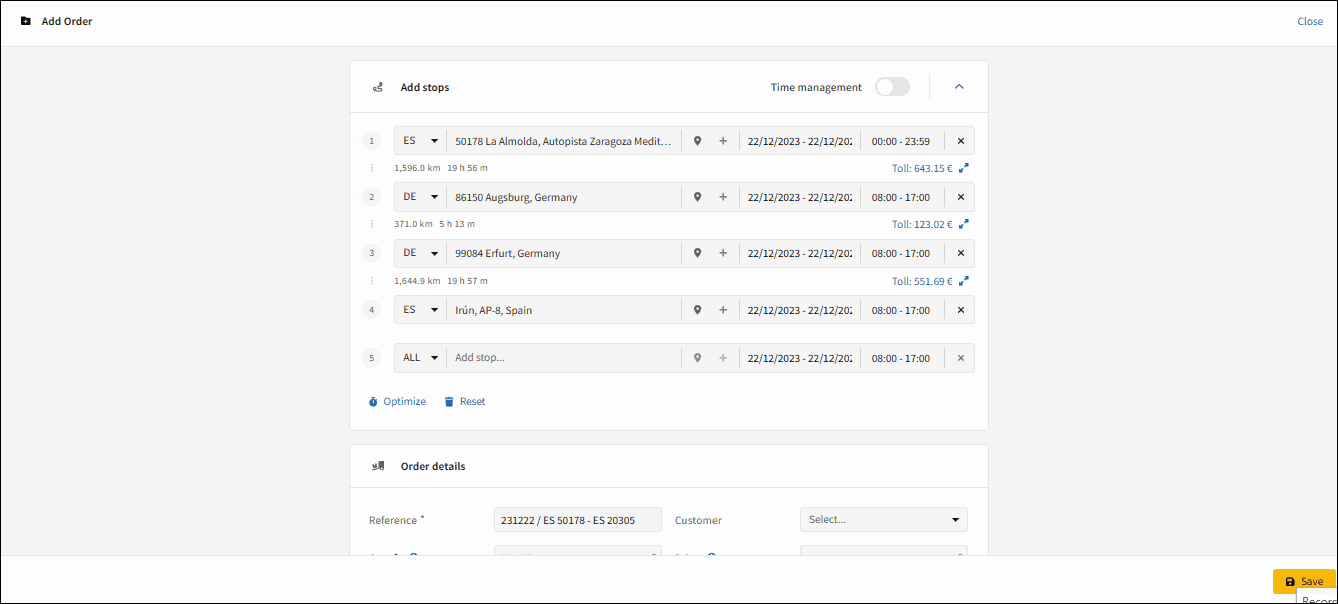The width and height of the screenshot is (1338, 604).
Task: Click the Optimize link
Action: 397,401
